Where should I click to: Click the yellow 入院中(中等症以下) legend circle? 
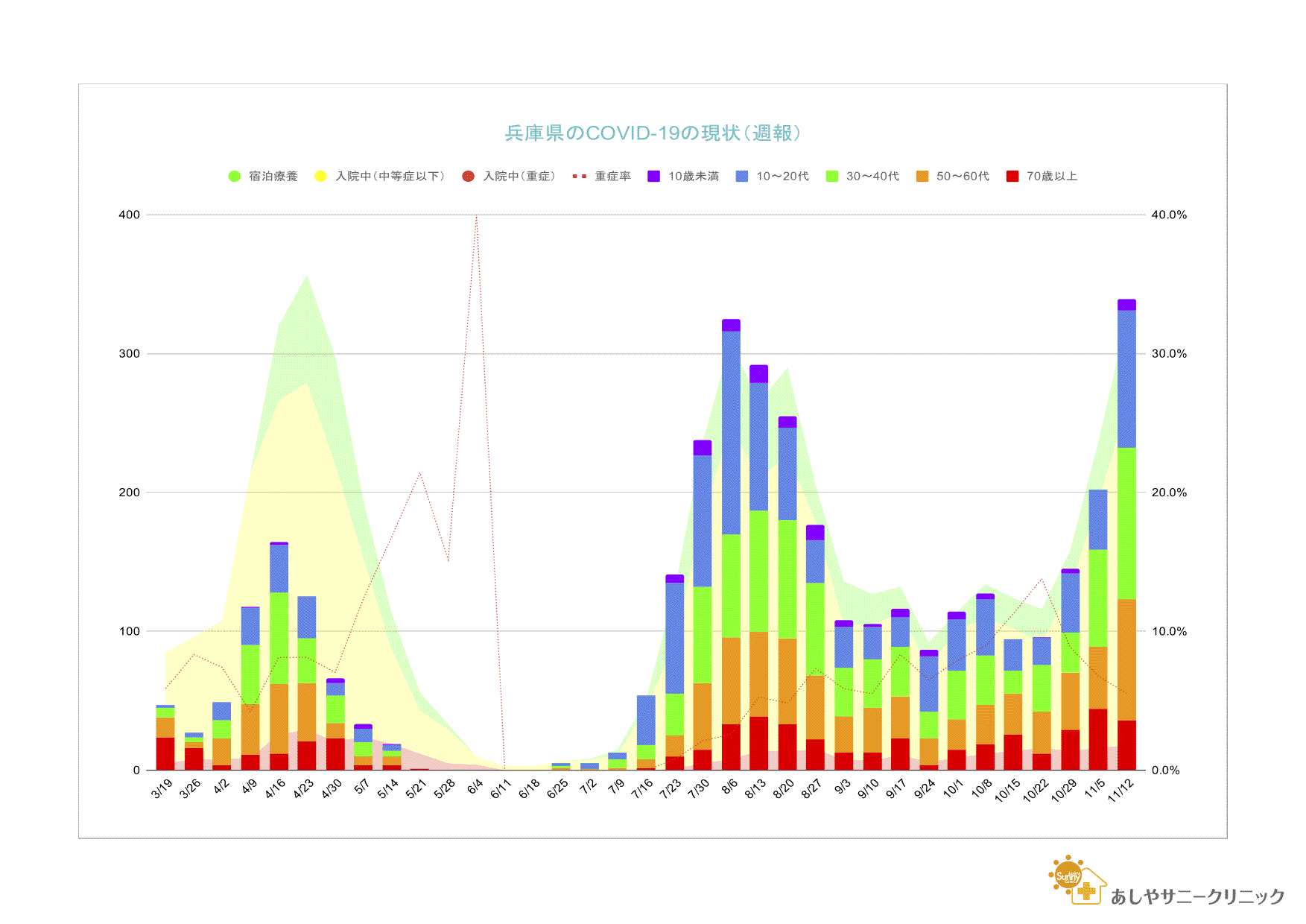coord(320,177)
